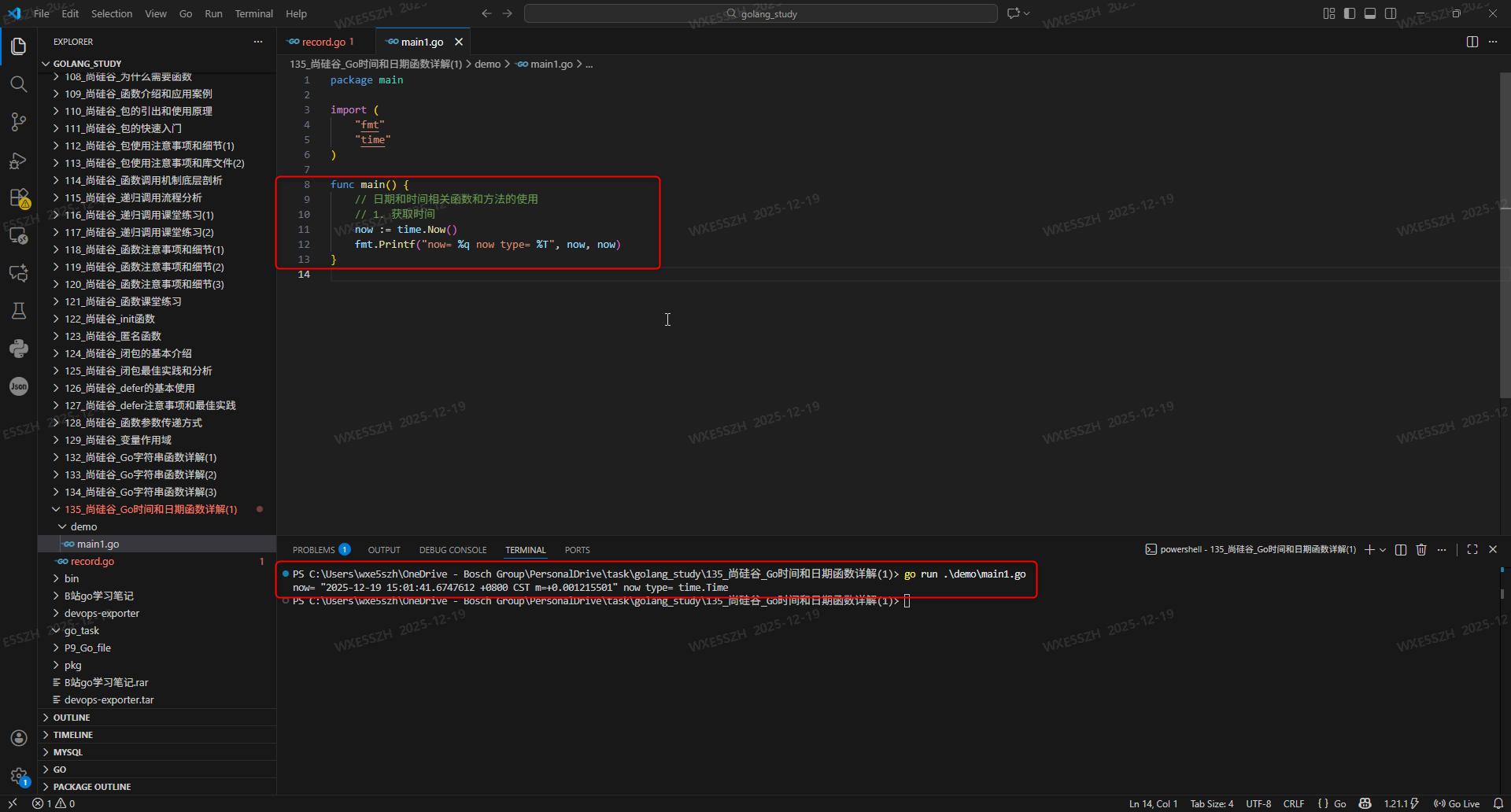
Task: Split the editor to the right
Action: point(1472,42)
